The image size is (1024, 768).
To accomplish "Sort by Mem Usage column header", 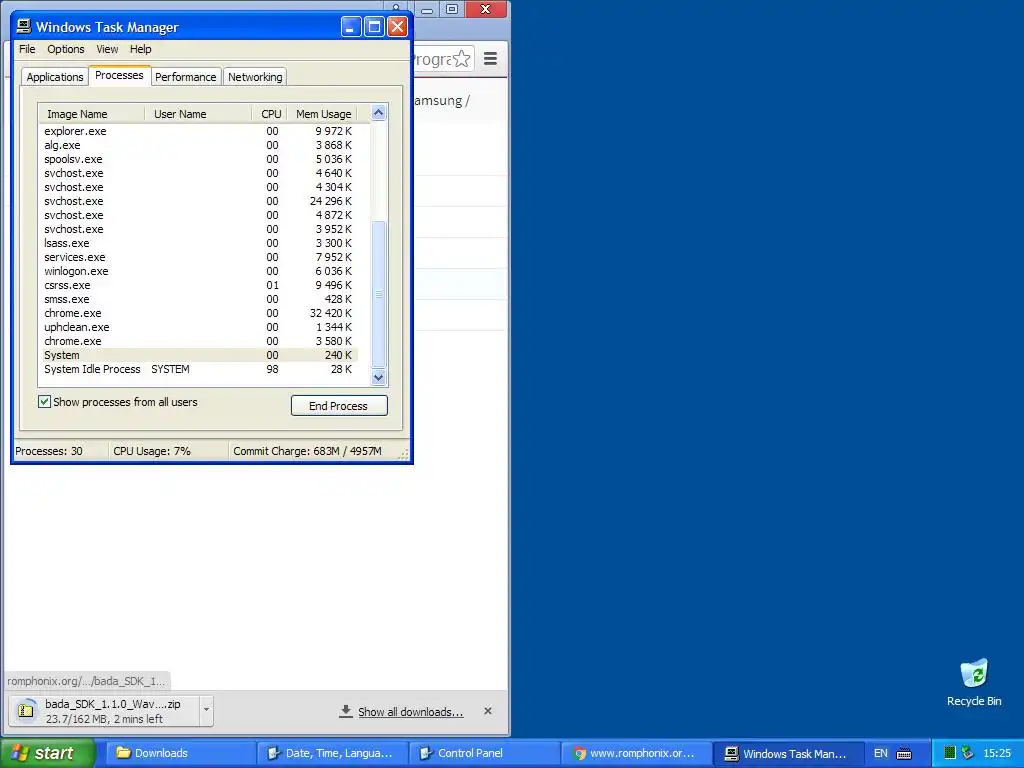I will 323,114.
